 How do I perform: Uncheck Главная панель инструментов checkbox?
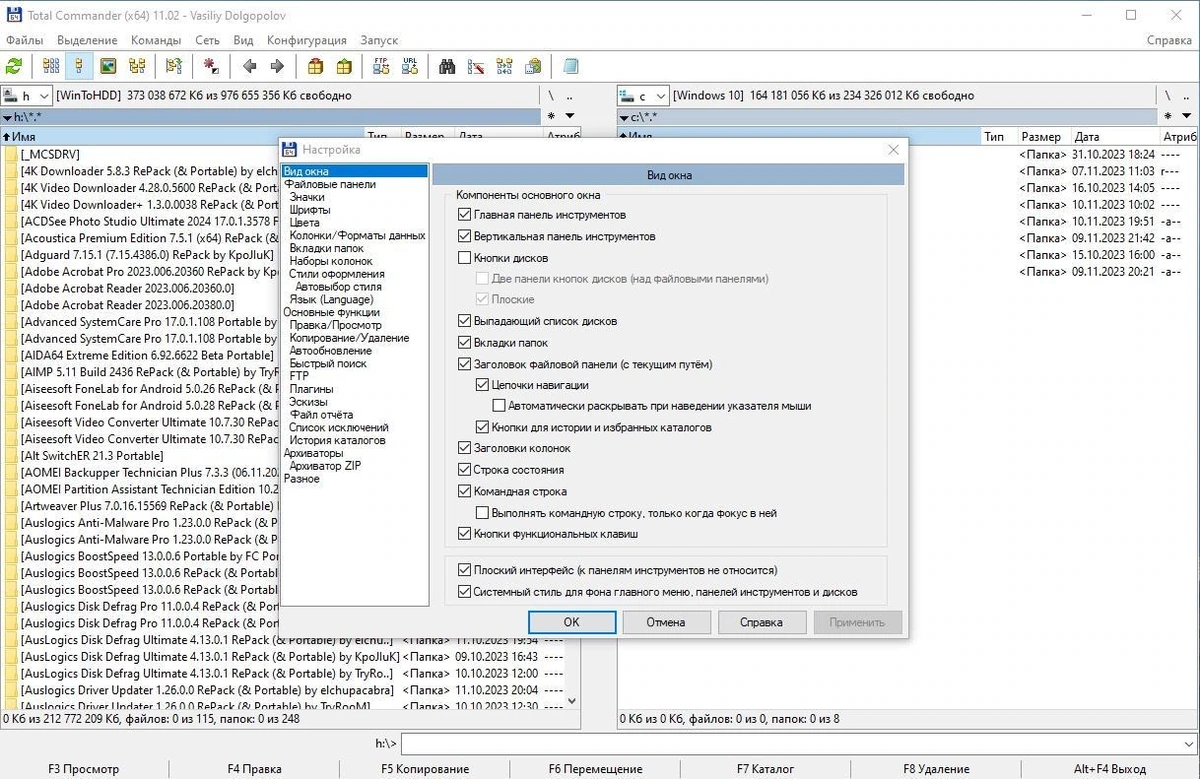coord(464,215)
